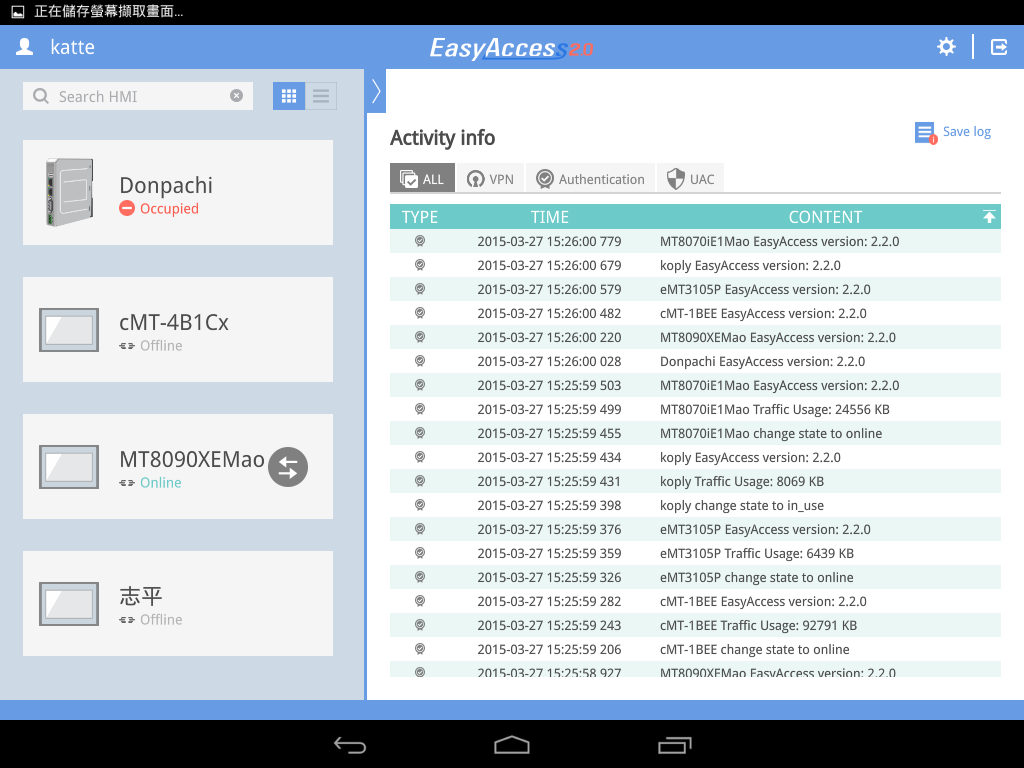Select 'koply change state to in_use' entry

click(x=695, y=505)
